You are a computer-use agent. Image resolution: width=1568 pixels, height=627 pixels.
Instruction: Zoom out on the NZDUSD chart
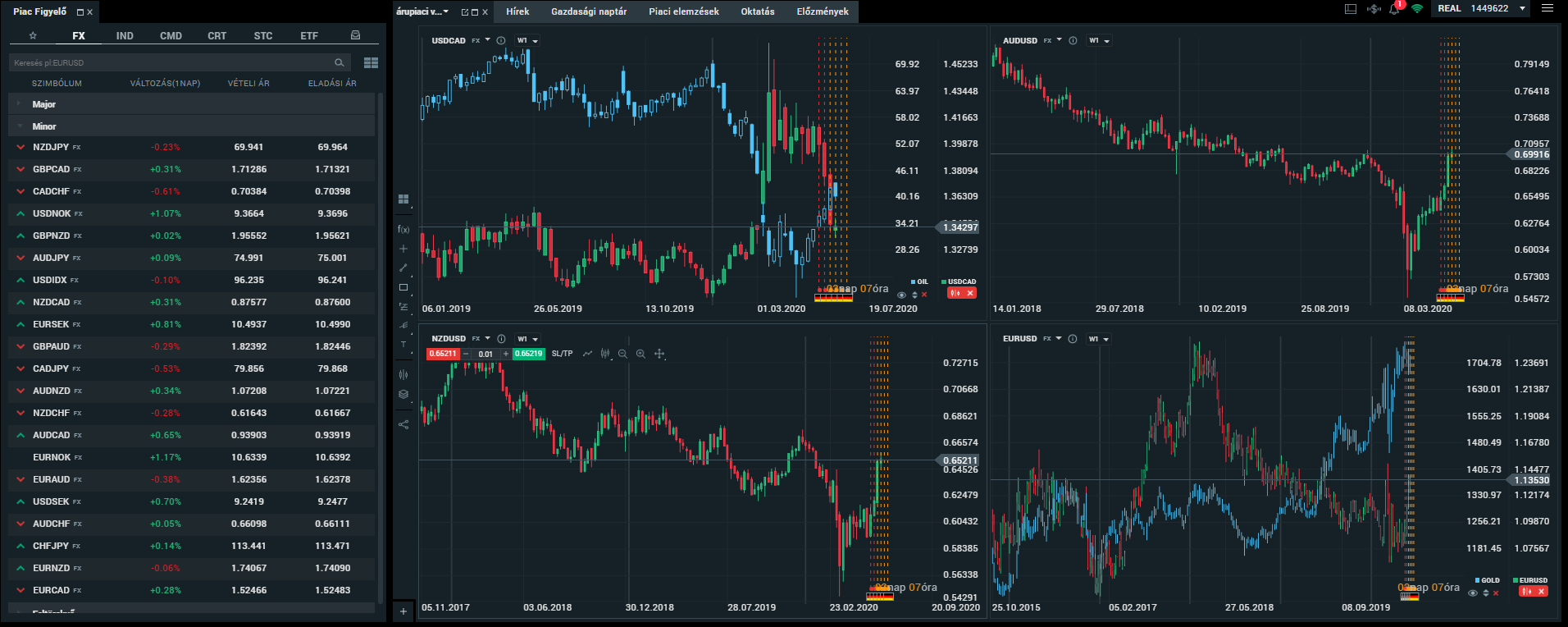coord(622,354)
